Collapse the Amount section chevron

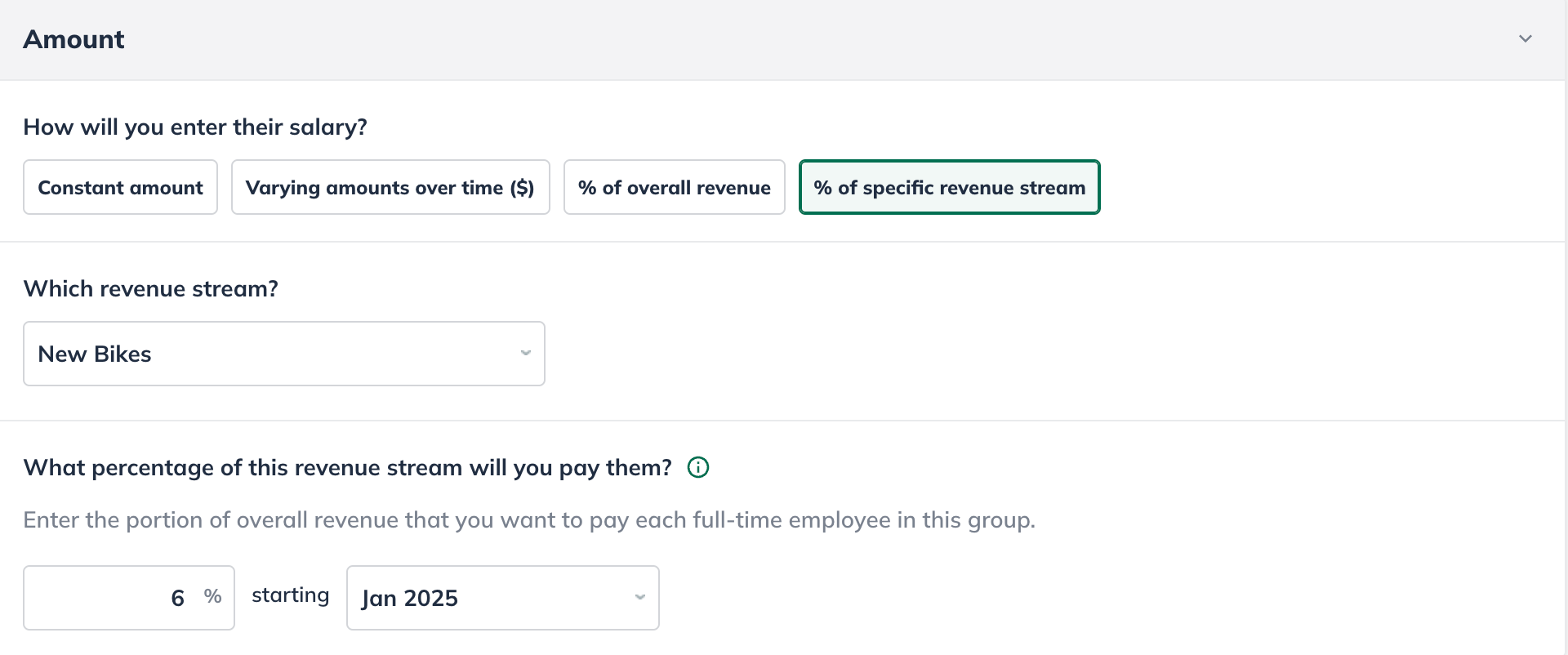point(1525,39)
